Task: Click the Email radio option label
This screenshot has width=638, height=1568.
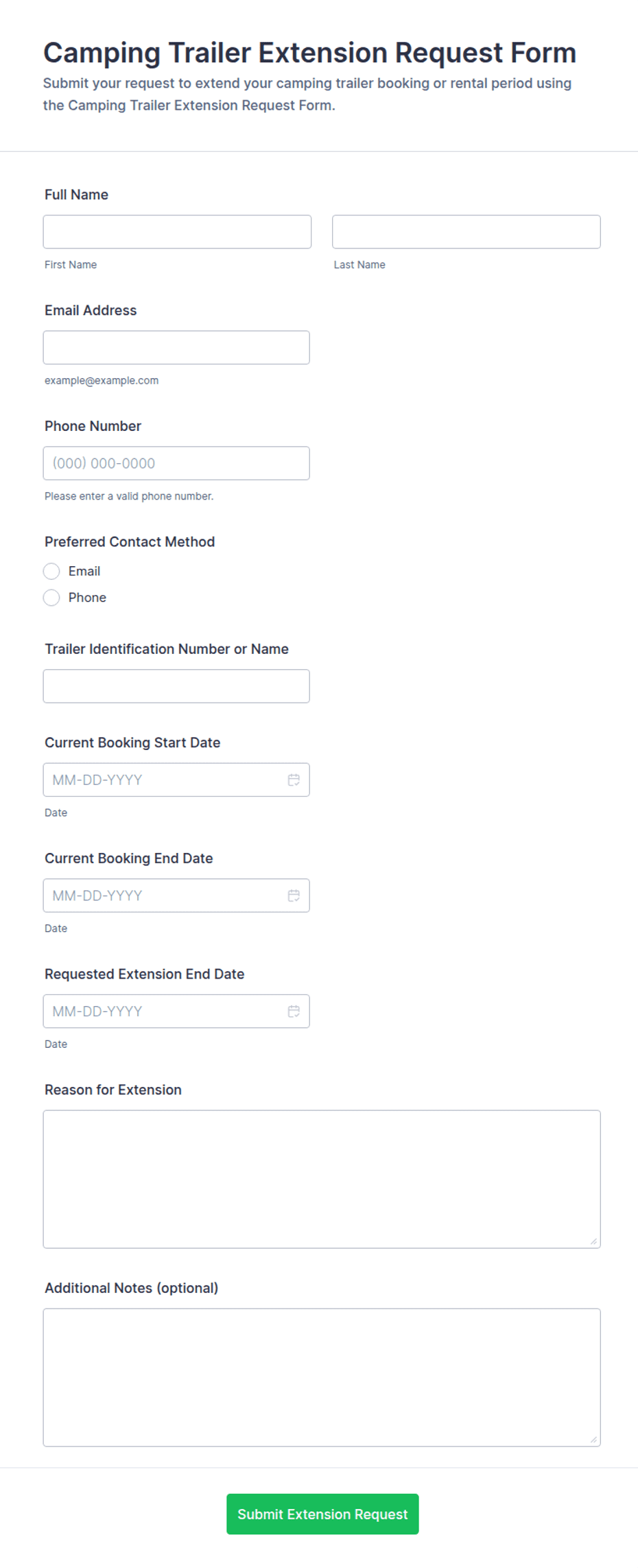Action: 84,572
